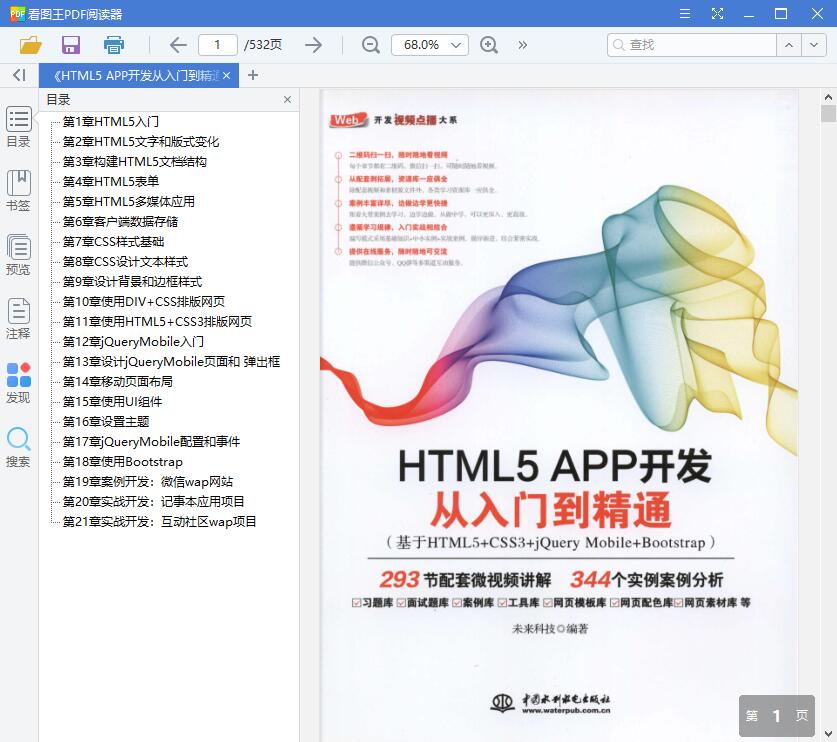This screenshot has width=837, height=742.
Task: Toggle fullscreen mode
Action: (x=716, y=14)
